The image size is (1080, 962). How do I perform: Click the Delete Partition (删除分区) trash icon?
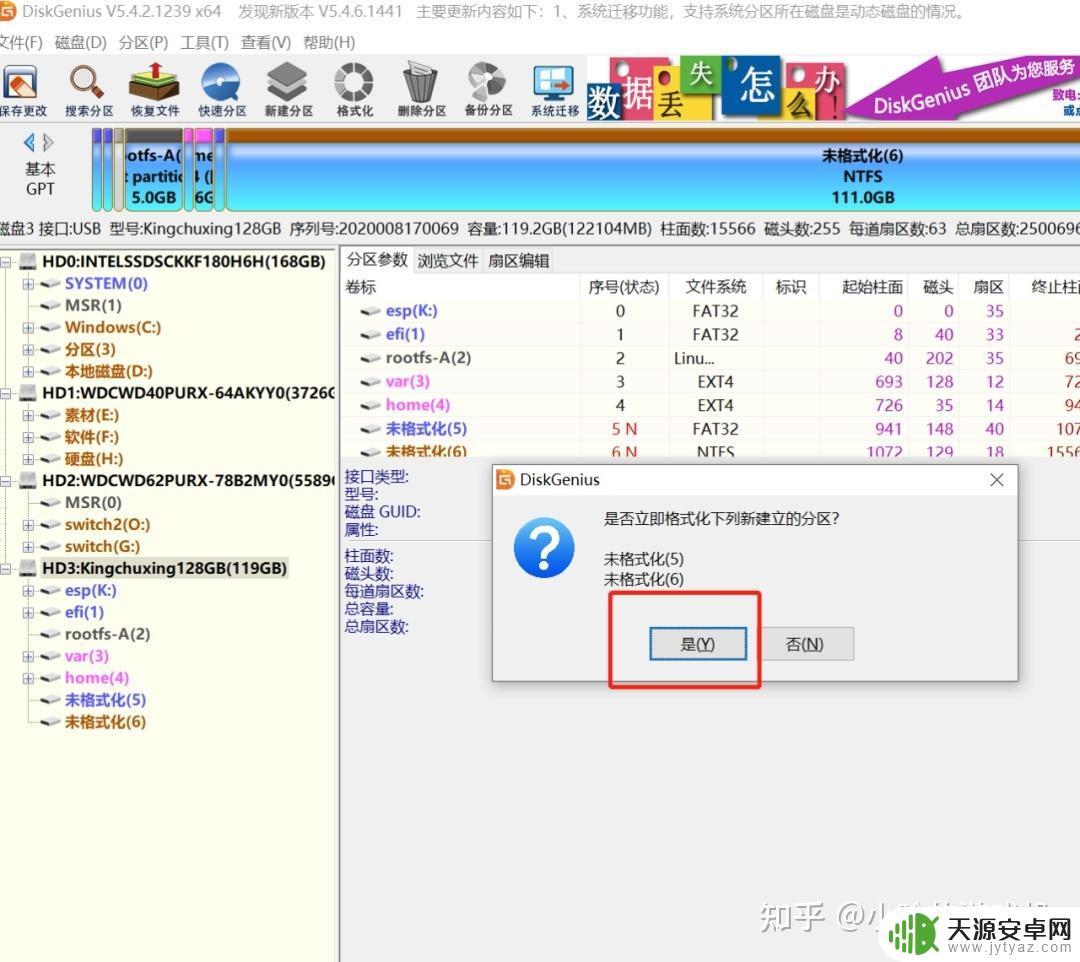[421, 90]
